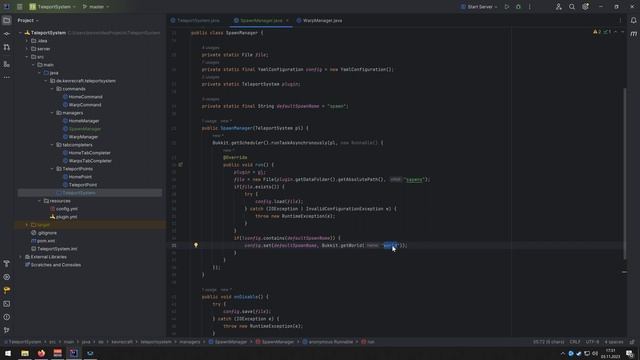Click the override gutter icon at run()

pos(180,165)
